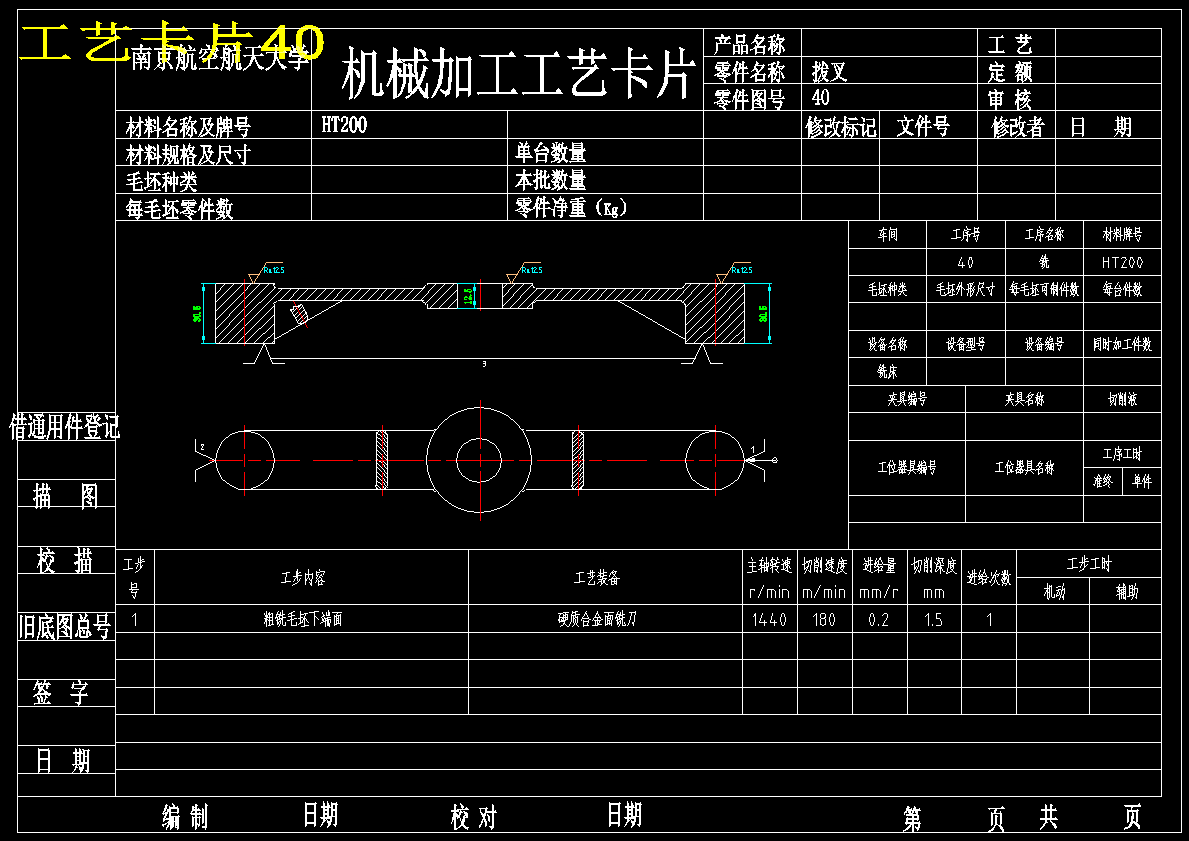Click the '切削液' header cell
This screenshot has width=1189, height=841.
[1122, 399]
